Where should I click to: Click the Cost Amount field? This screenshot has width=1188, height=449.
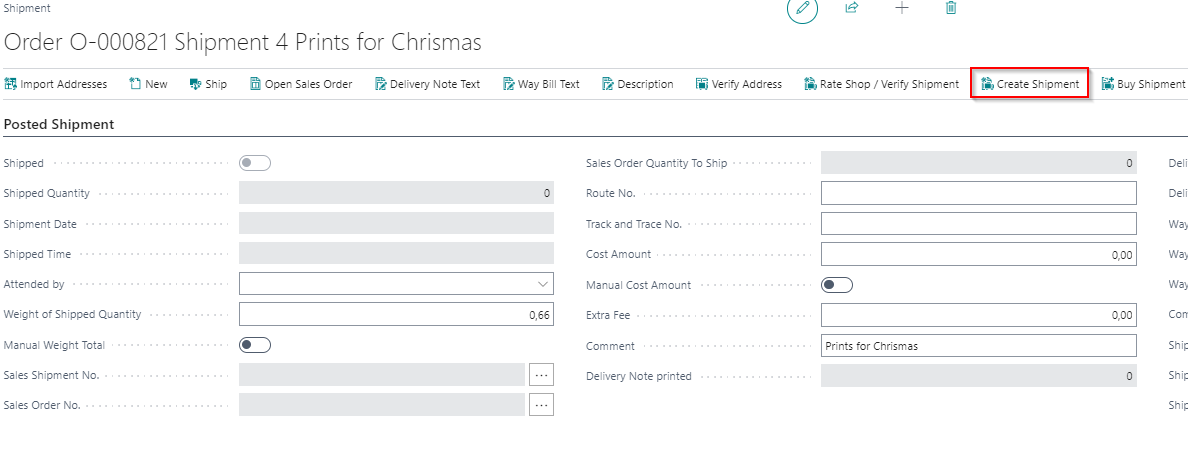click(979, 254)
